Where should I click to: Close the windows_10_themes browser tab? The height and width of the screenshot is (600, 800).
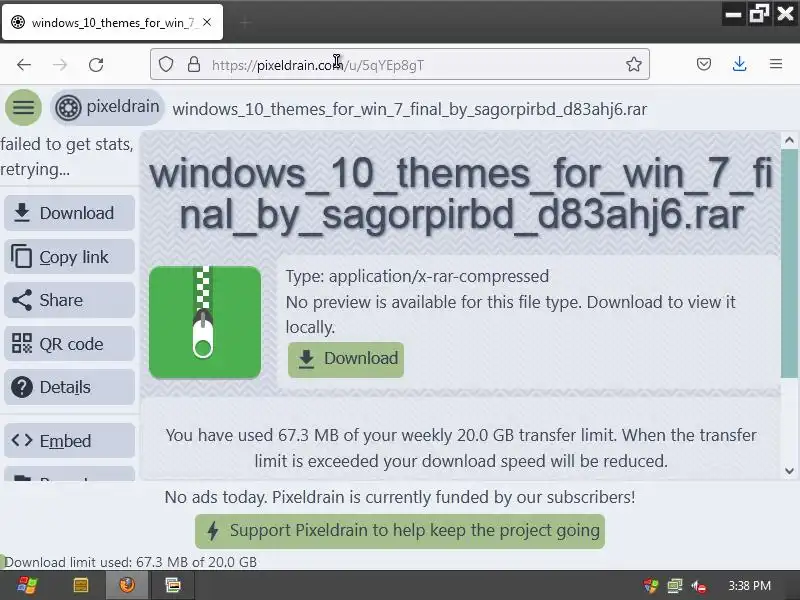207,22
